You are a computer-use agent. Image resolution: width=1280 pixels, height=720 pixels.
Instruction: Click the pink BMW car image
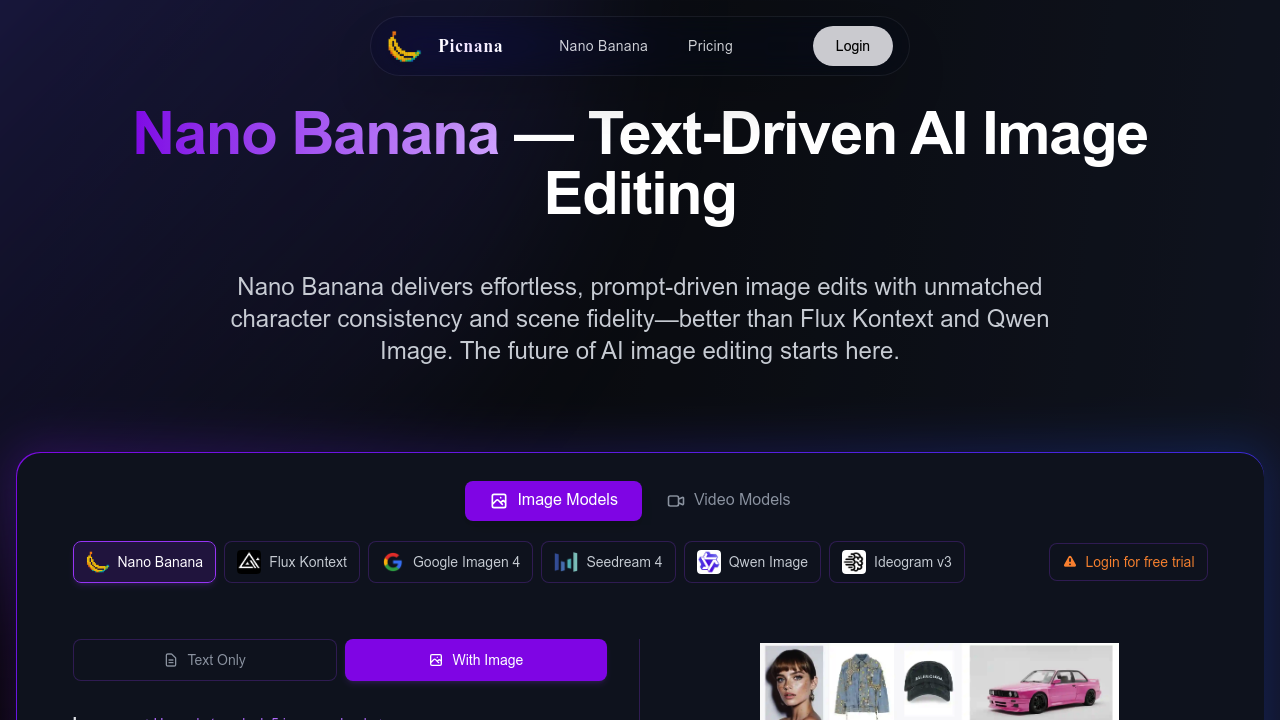point(1042,682)
